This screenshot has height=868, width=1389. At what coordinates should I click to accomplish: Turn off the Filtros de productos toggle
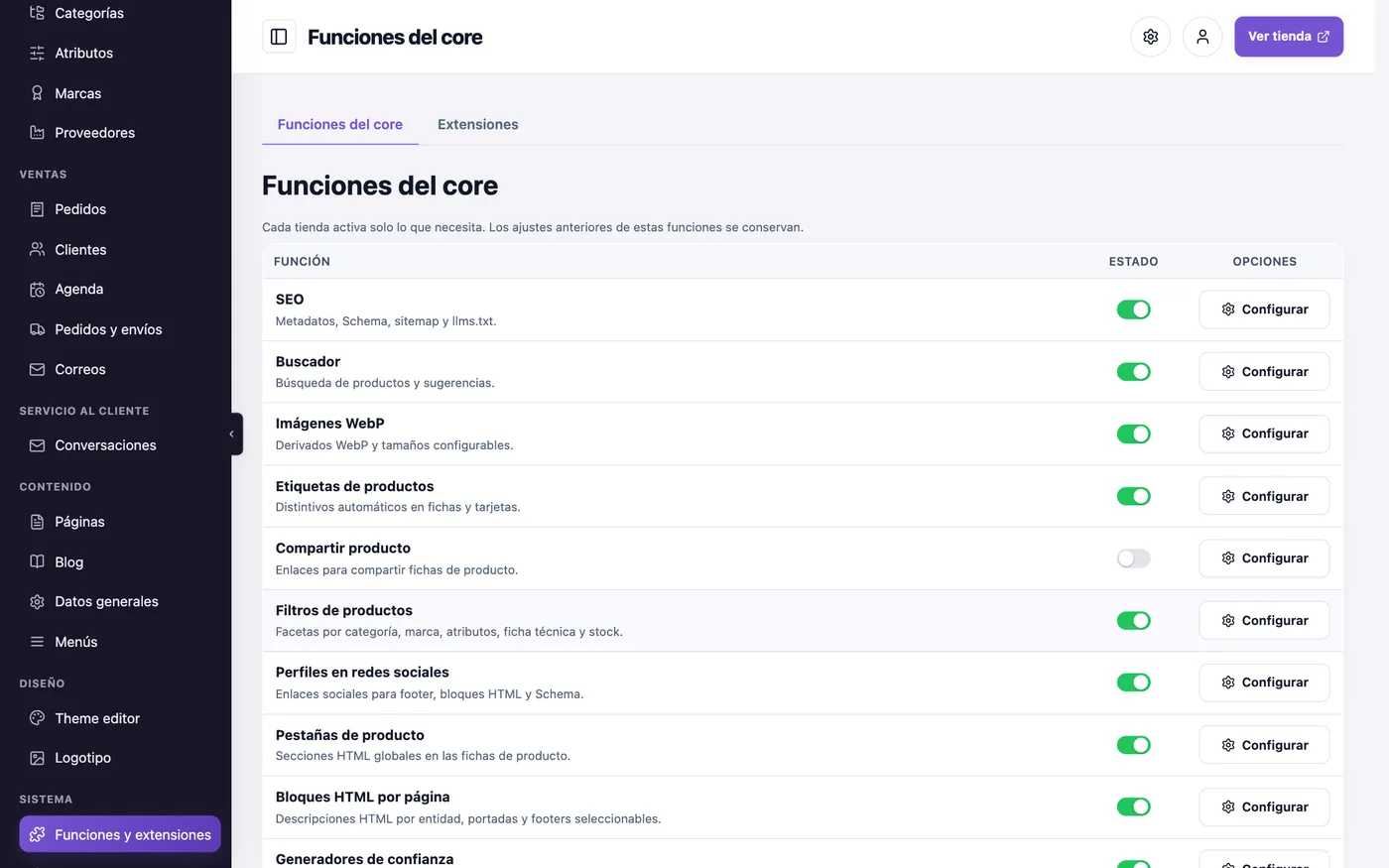[x=1134, y=620]
